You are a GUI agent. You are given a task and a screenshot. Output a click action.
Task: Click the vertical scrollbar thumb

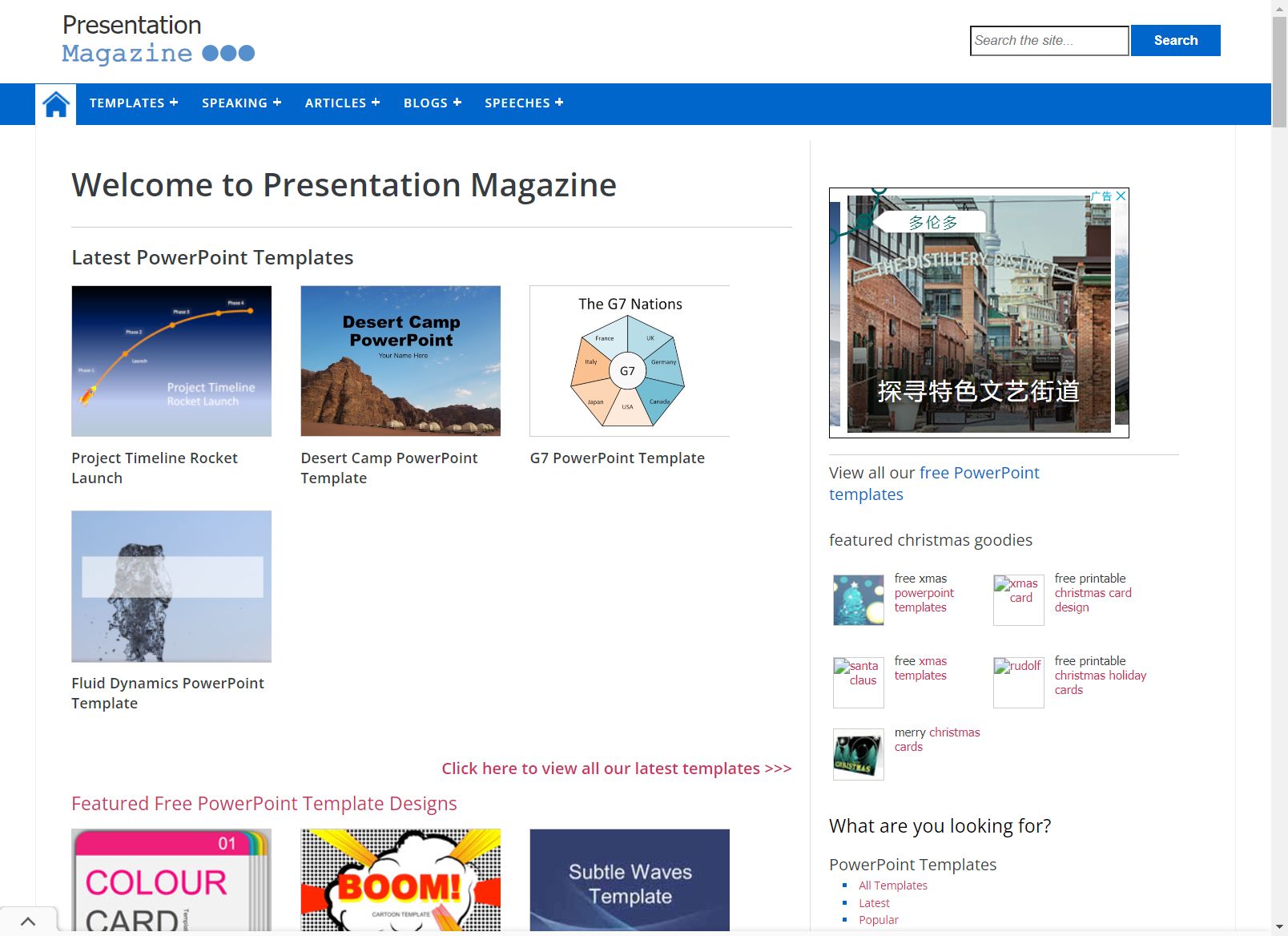click(1279, 72)
